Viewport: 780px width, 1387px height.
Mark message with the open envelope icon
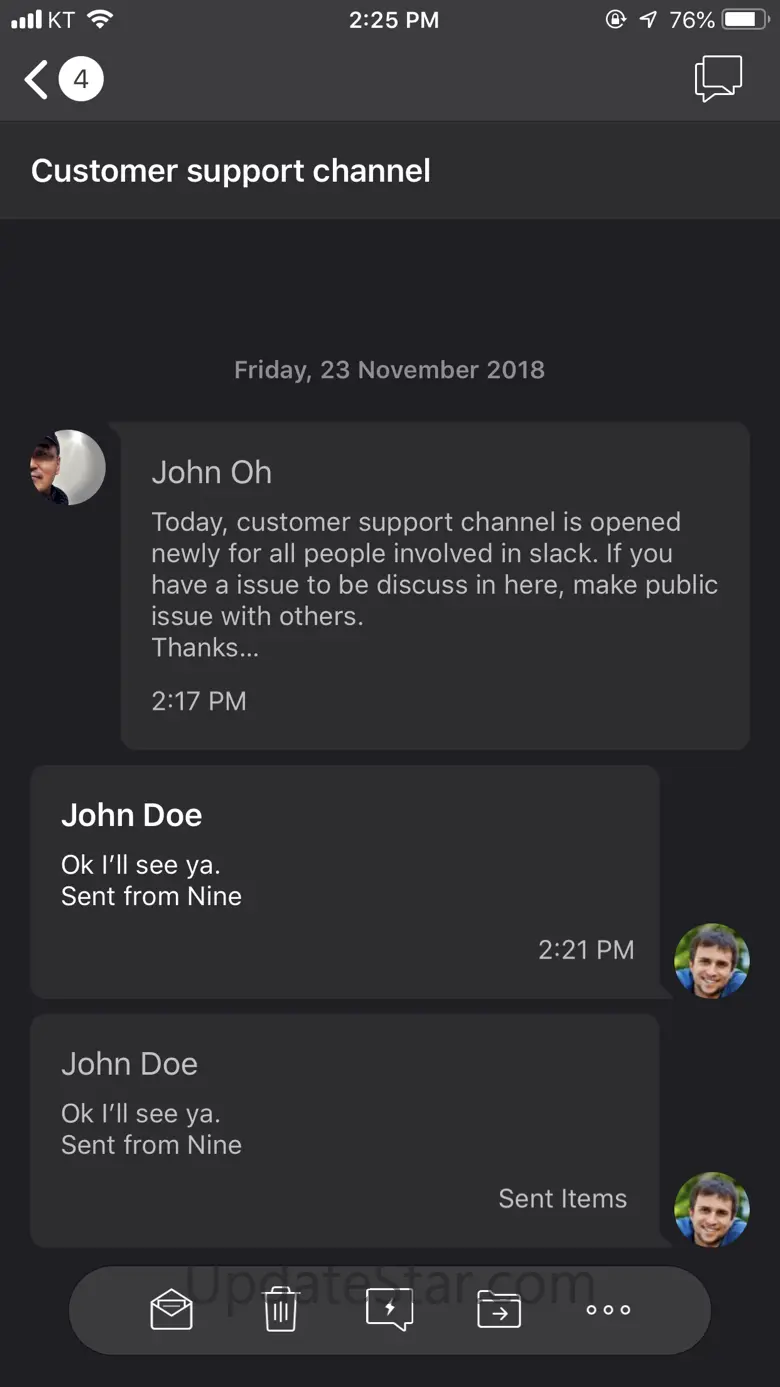click(x=171, y=1309)
